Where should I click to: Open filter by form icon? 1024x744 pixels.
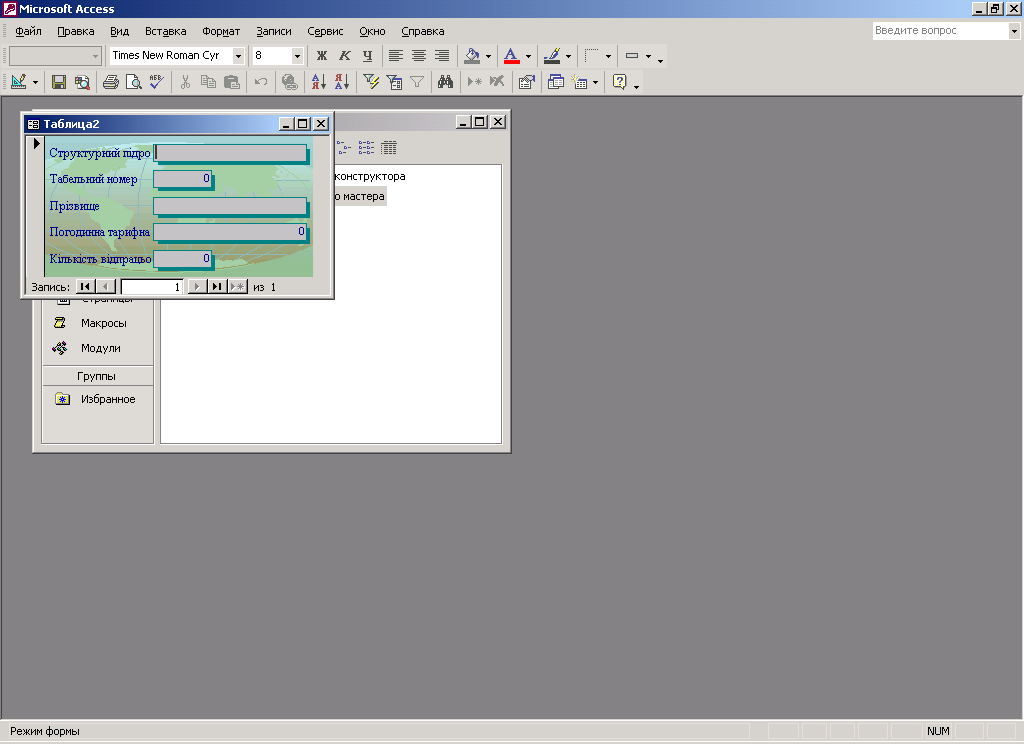(394, 82)
